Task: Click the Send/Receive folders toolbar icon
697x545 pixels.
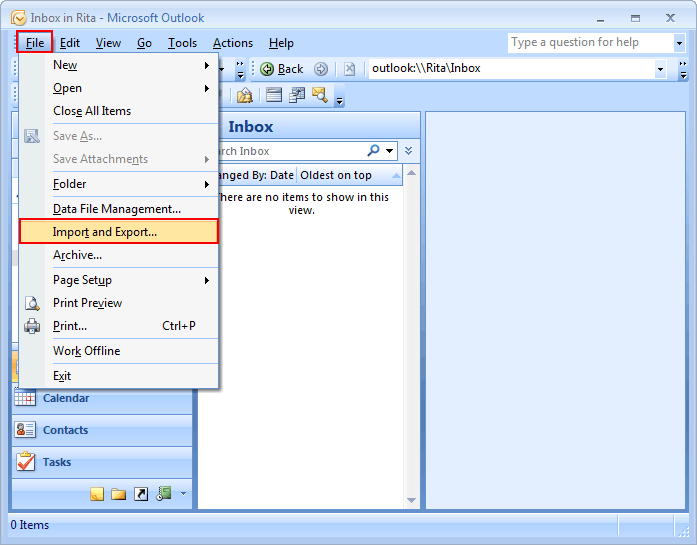Action: pos(297,95)
